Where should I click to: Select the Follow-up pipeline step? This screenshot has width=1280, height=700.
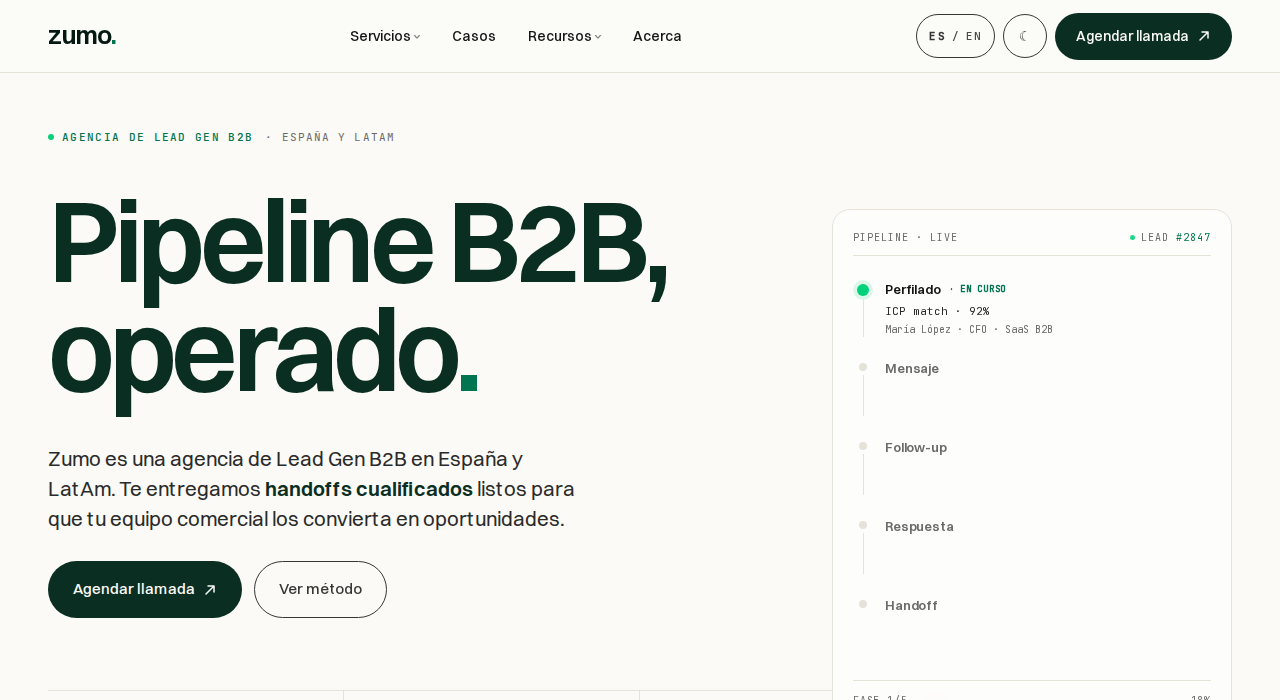(x=916, y=448)
